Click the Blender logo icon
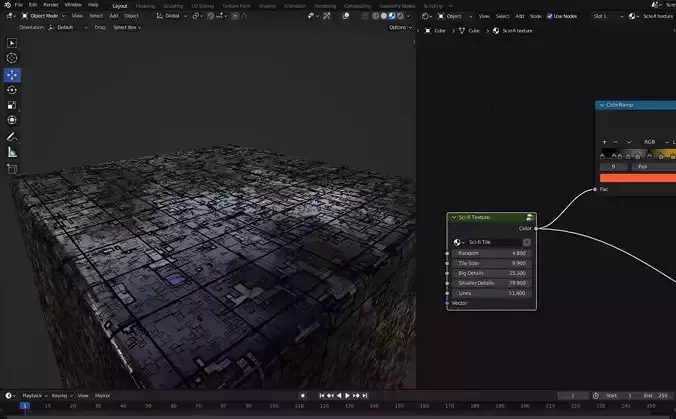This screenshot has width=676, height=419. click(7, 5)
